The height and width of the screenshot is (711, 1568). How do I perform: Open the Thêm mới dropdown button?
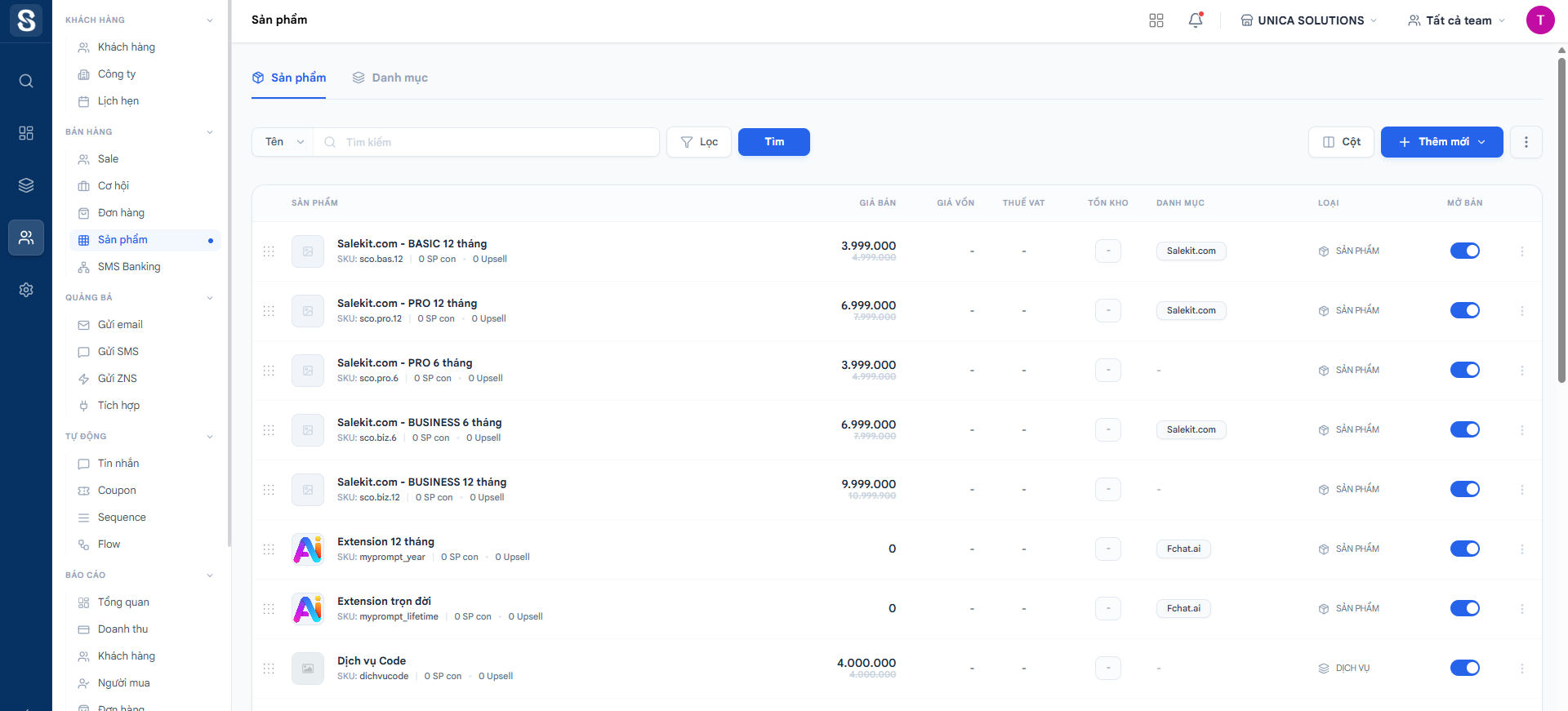[1442, 142]
